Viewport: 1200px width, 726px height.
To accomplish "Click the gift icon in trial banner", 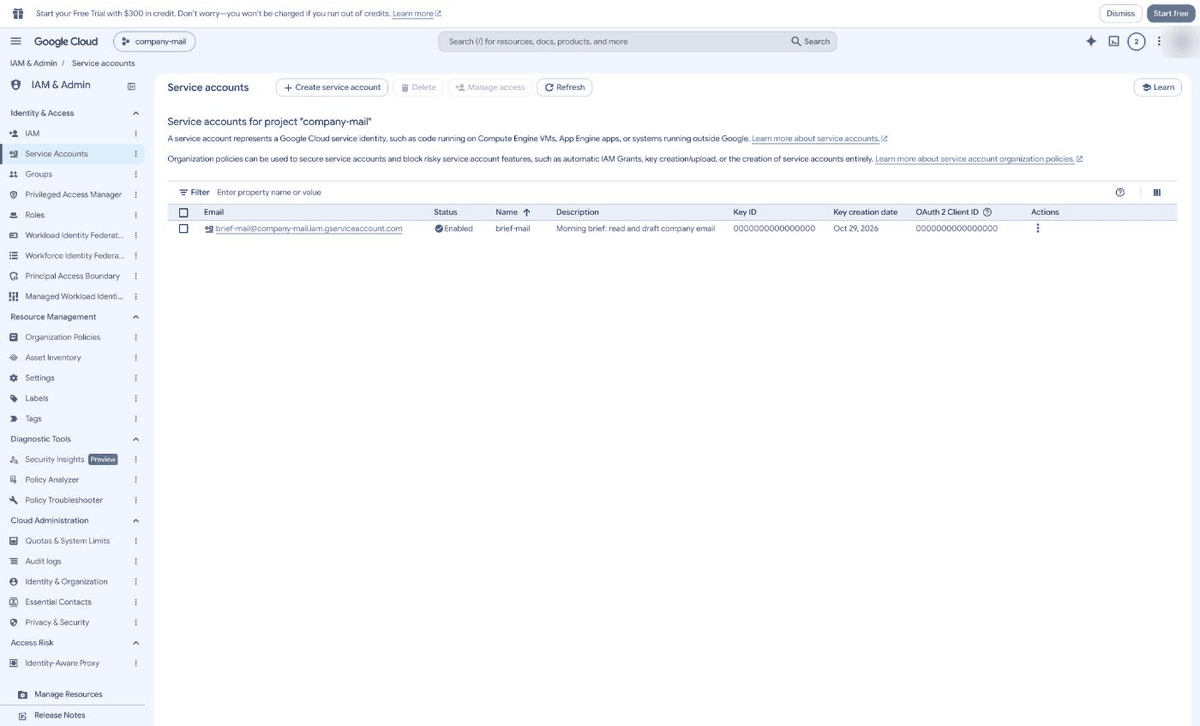I will 17,13.
